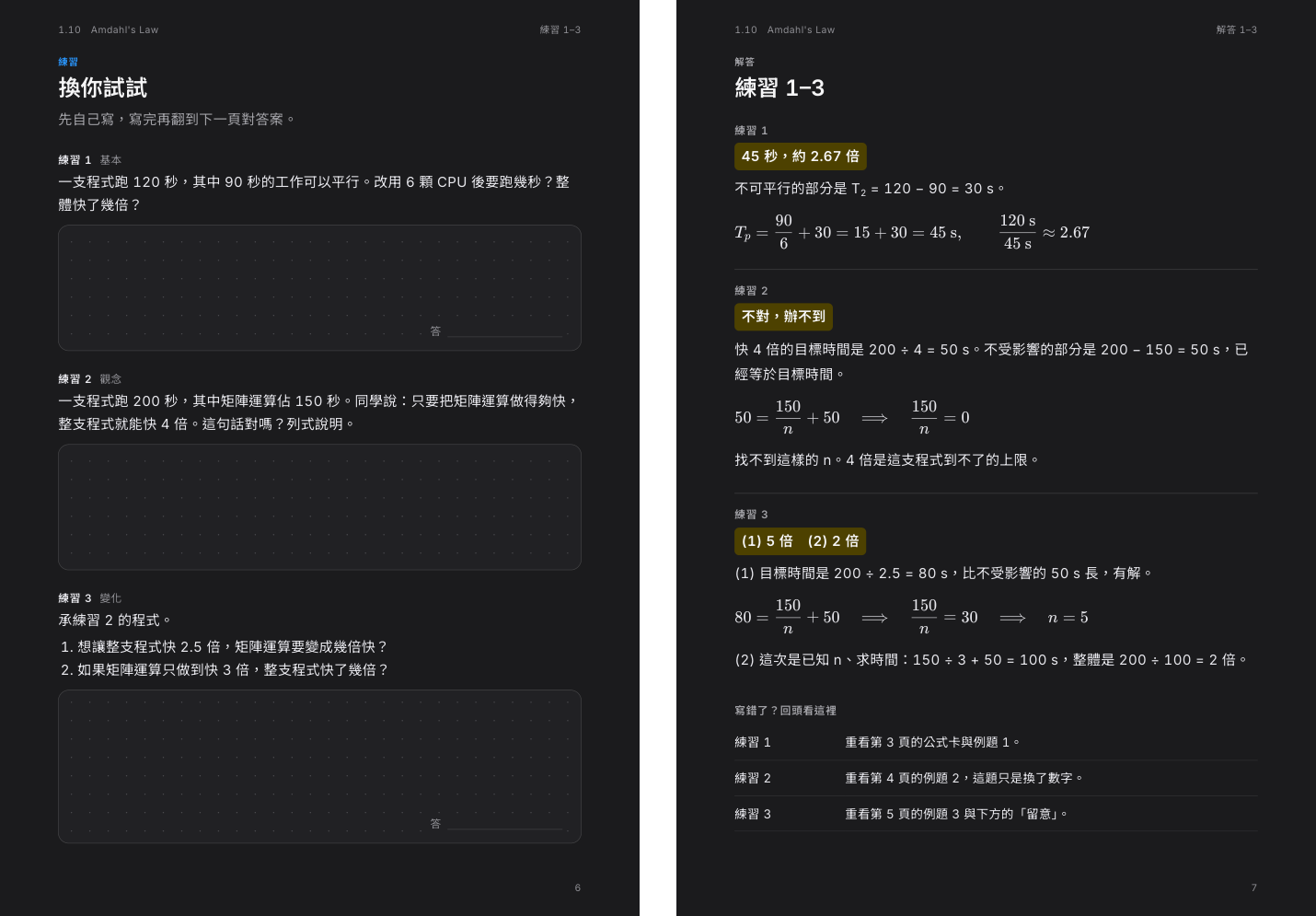Click the dotted answer box under the 練習 1 question
Viewport: 1316px width, 916px height.
click(x=319, y=287)
